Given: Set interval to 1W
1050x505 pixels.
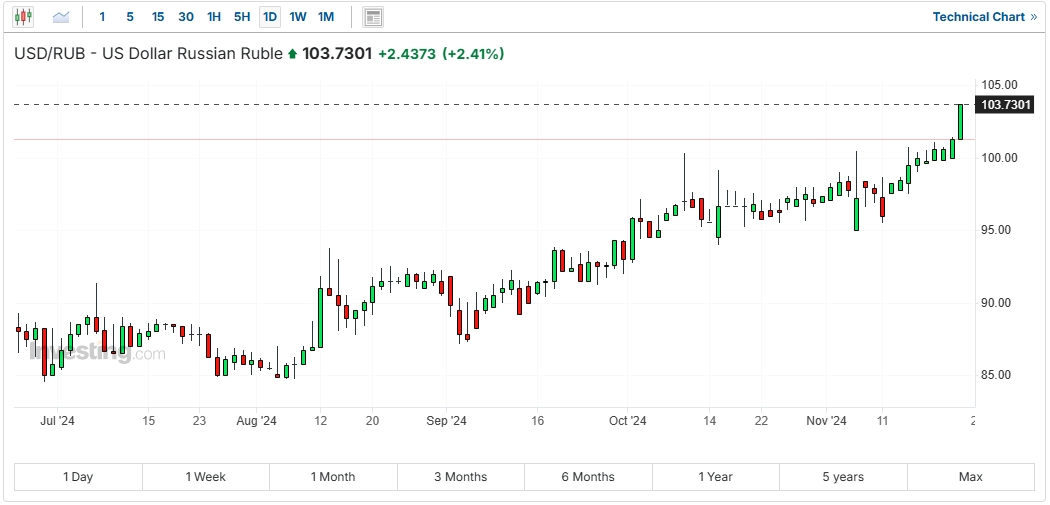Looking at the screenshot, I should click(x=298, y=17).
